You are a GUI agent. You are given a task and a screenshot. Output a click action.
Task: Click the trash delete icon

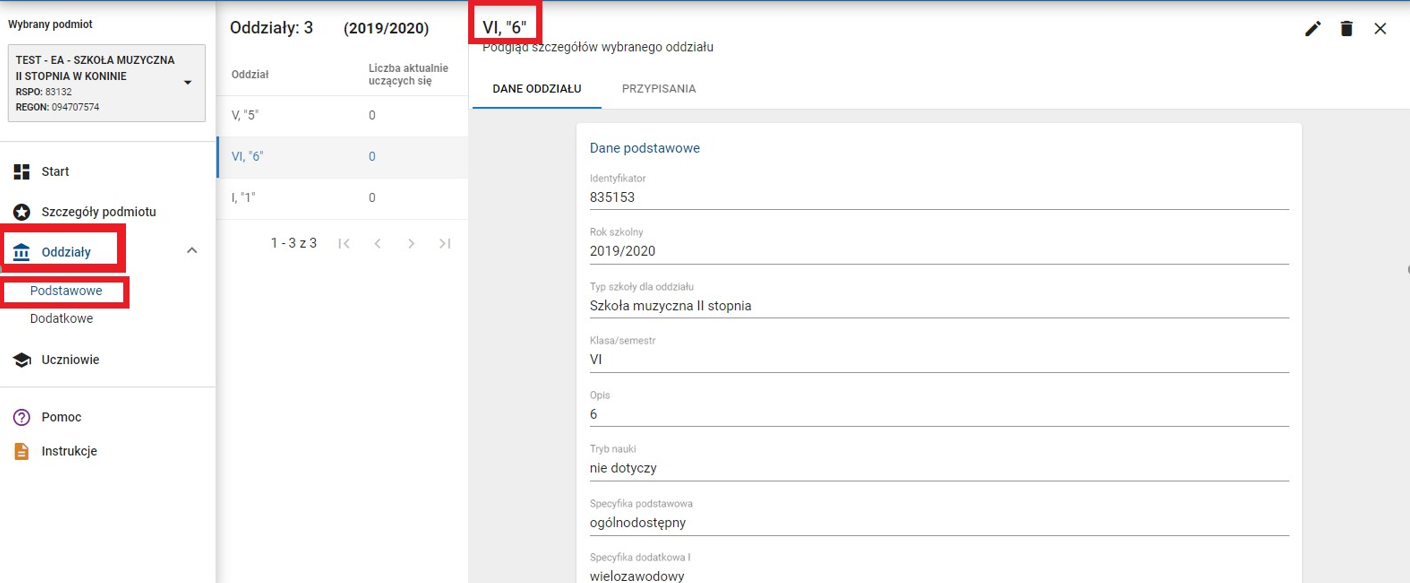(1347, 29)
